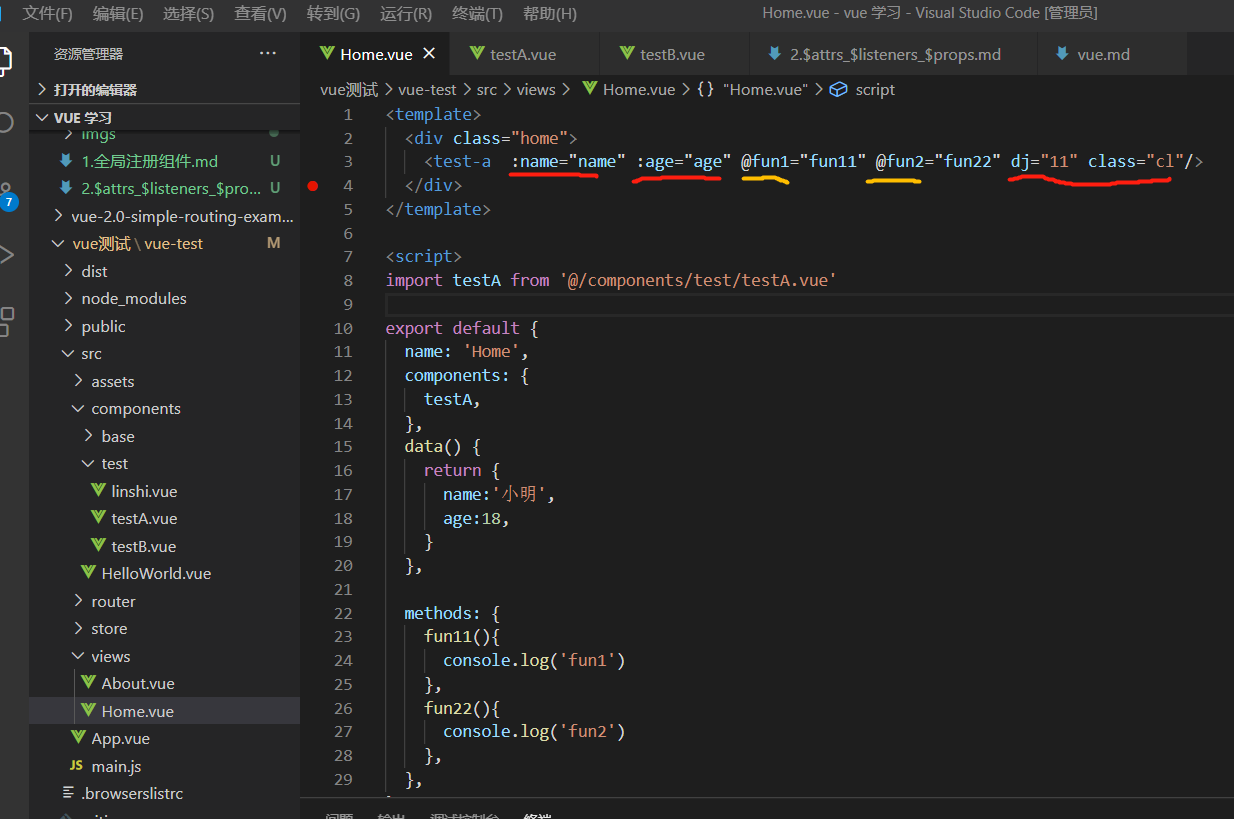Switch to the testB.vue editor tab
The width and height of the screenshot is (1234, 819).
[672, 54]
